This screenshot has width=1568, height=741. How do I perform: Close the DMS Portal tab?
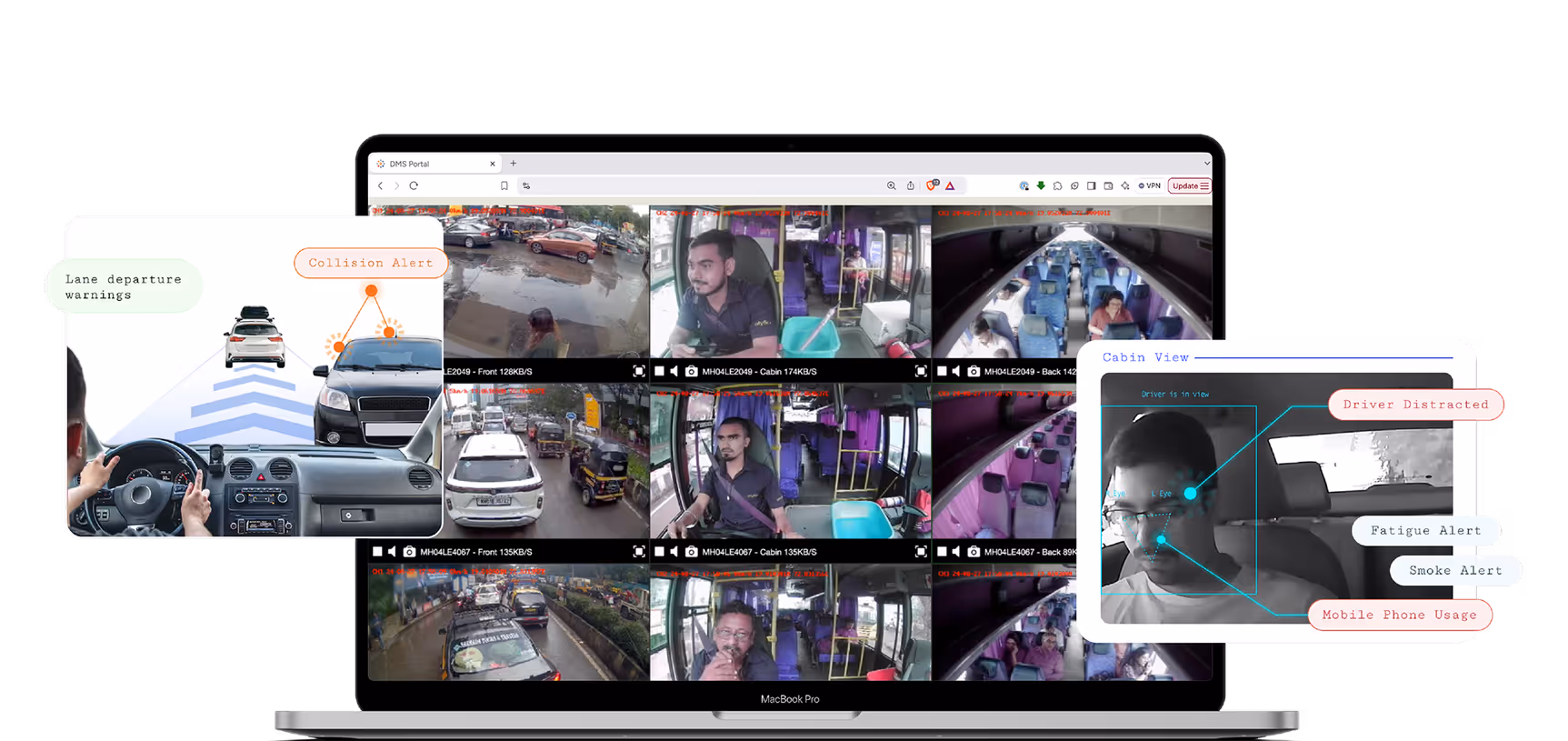pos(493,164)
